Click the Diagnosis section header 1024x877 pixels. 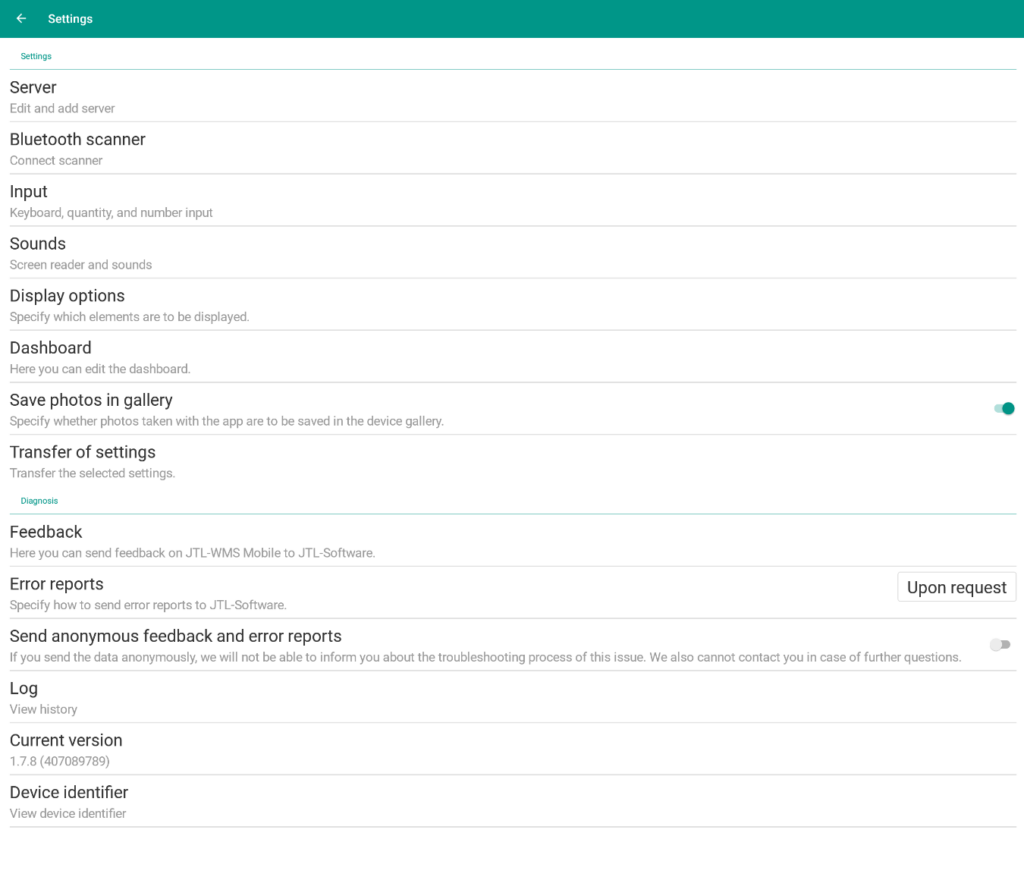(x=39, y=500)
